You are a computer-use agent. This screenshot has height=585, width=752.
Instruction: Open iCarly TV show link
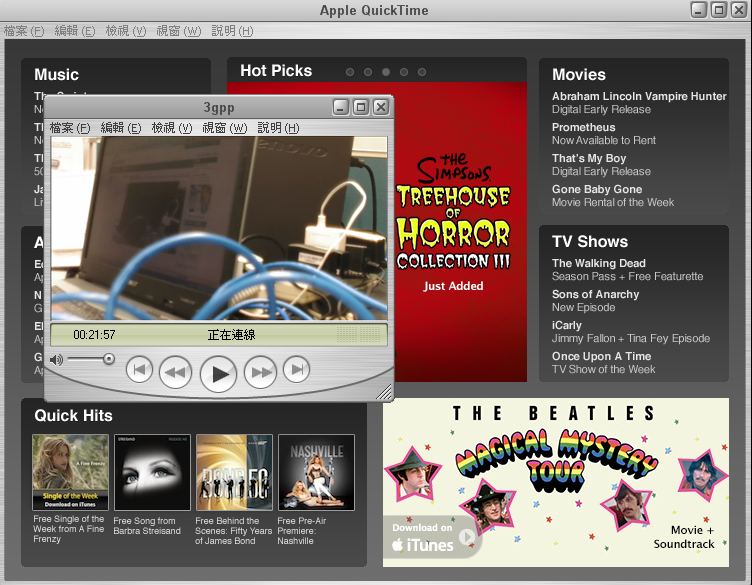click(566, 326)
